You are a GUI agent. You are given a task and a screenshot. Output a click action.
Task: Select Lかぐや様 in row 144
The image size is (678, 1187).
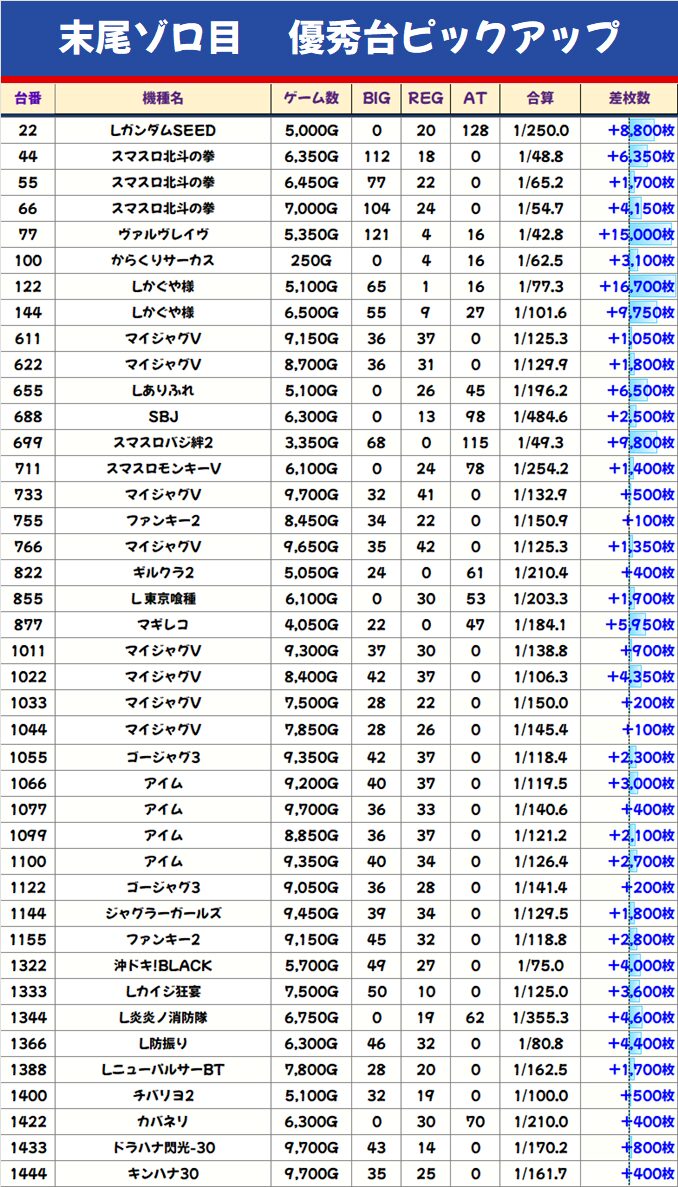click(x=163, y=313)
